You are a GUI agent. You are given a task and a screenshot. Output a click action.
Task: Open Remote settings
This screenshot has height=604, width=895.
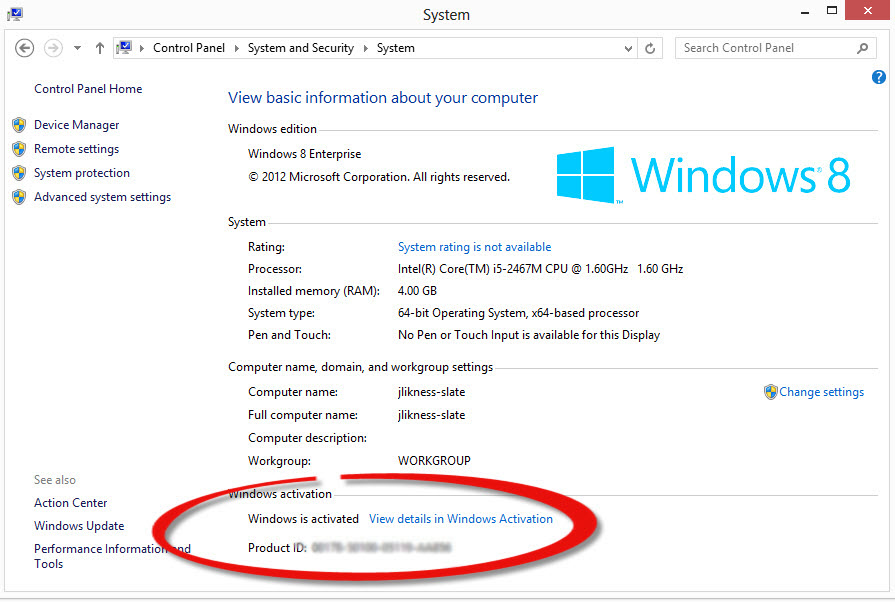click(x=76, y=149)
